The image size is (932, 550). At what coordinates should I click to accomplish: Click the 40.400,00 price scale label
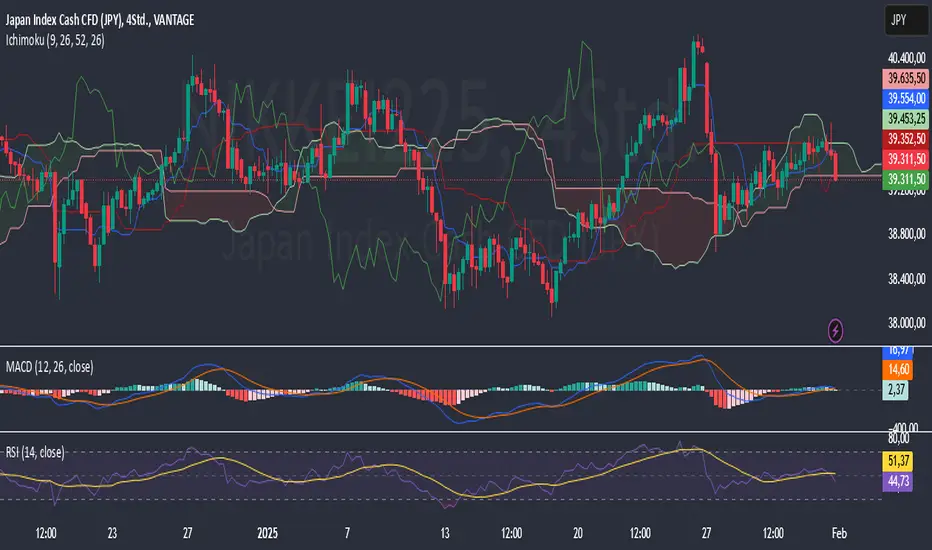coord(906,58)
